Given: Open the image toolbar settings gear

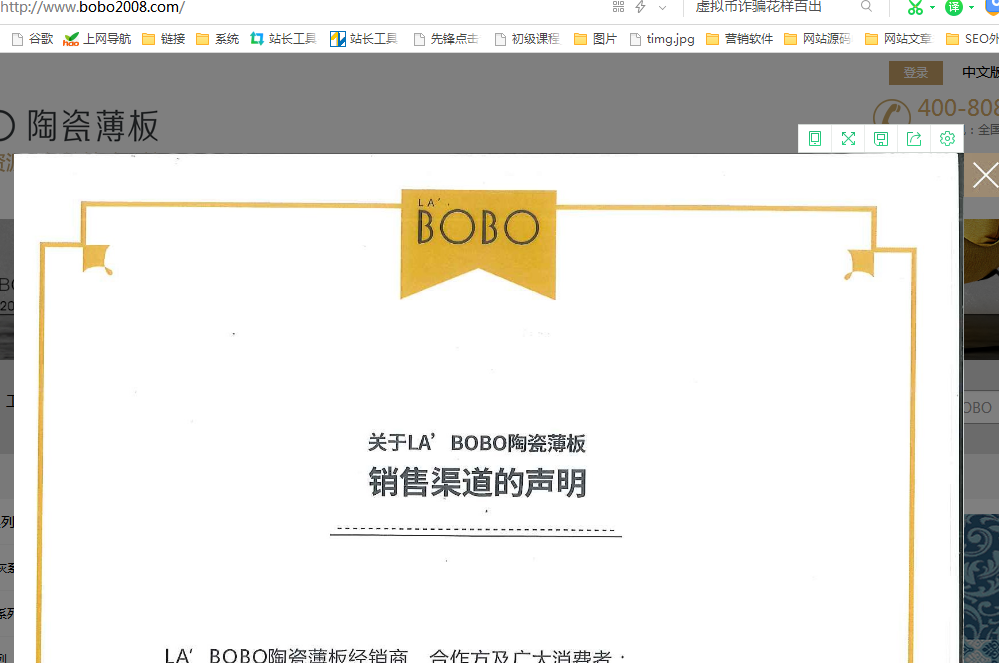Looking at the screenshot, I should [947, 139].
